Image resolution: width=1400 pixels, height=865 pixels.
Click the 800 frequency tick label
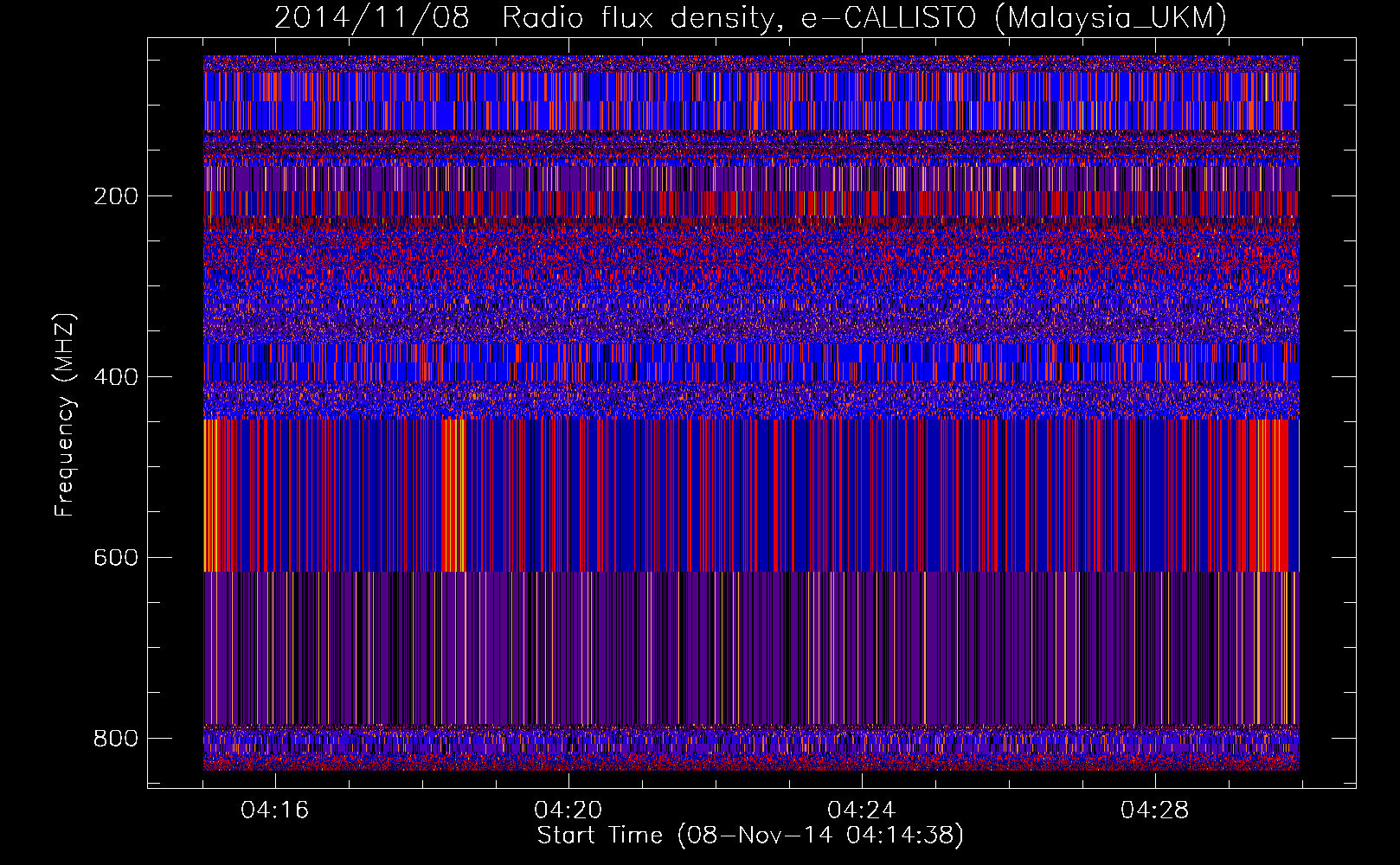click(x=116, y=739)
